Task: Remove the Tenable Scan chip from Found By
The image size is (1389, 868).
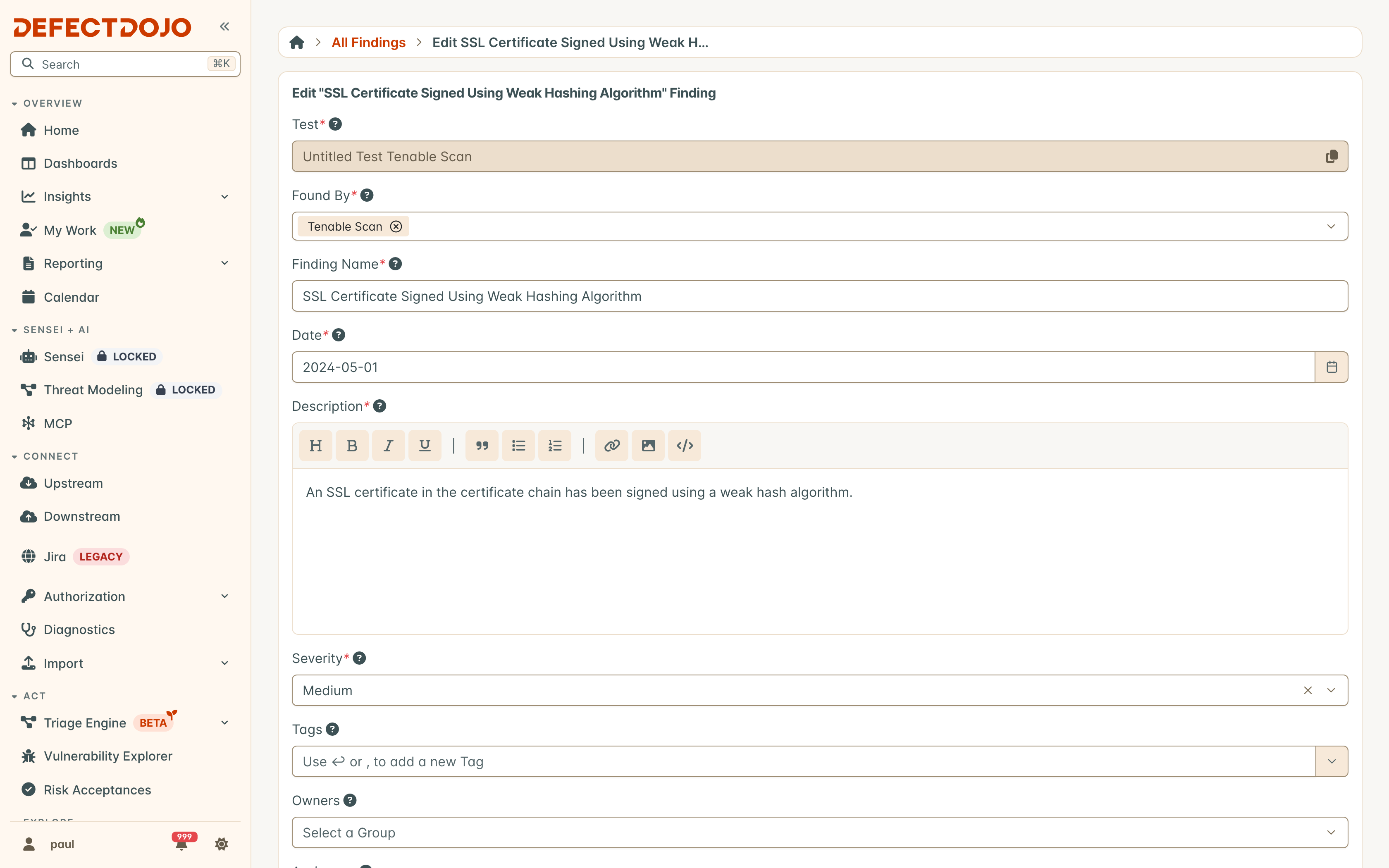Action: point(396,226)
